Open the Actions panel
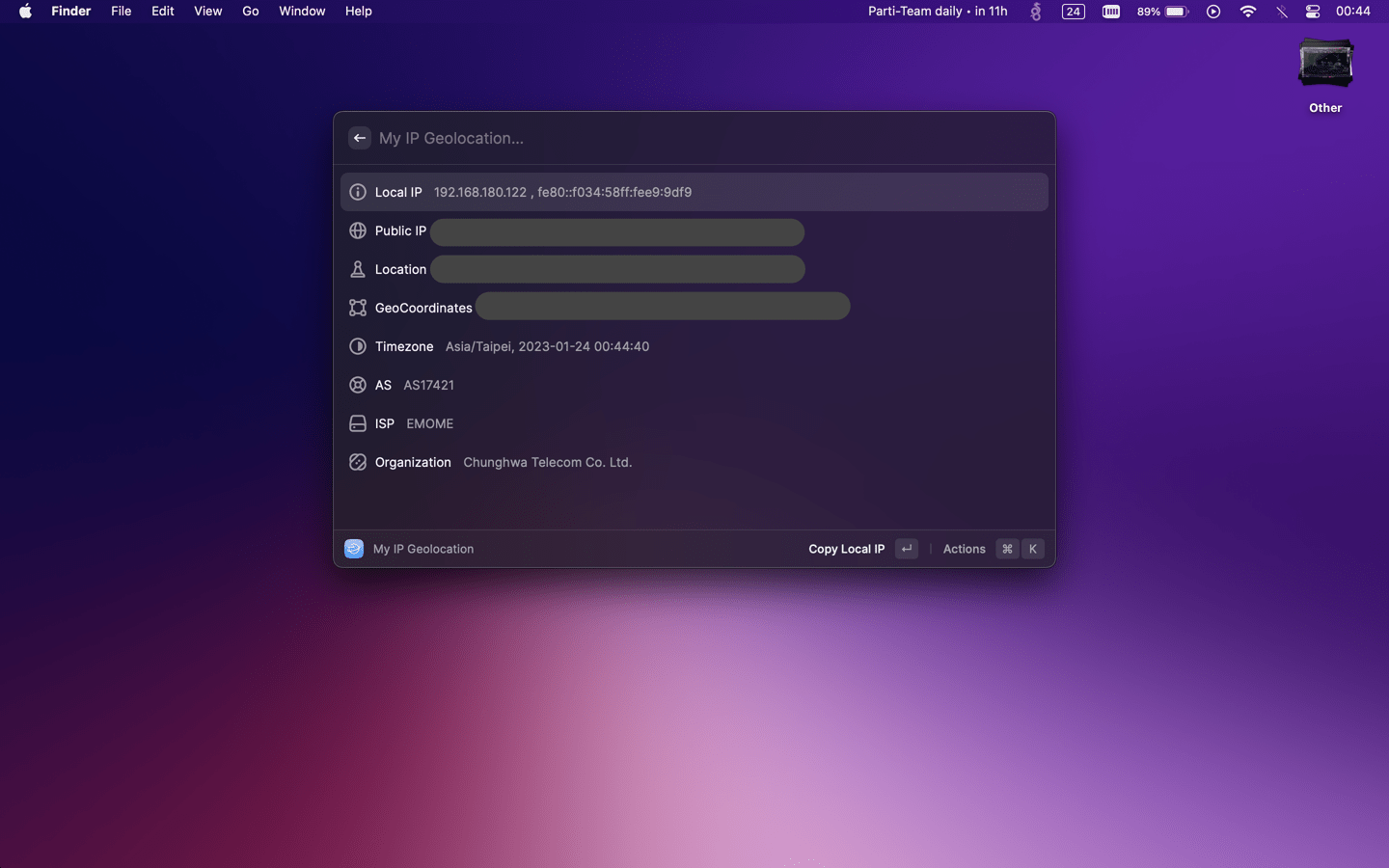 pos(964,548)
